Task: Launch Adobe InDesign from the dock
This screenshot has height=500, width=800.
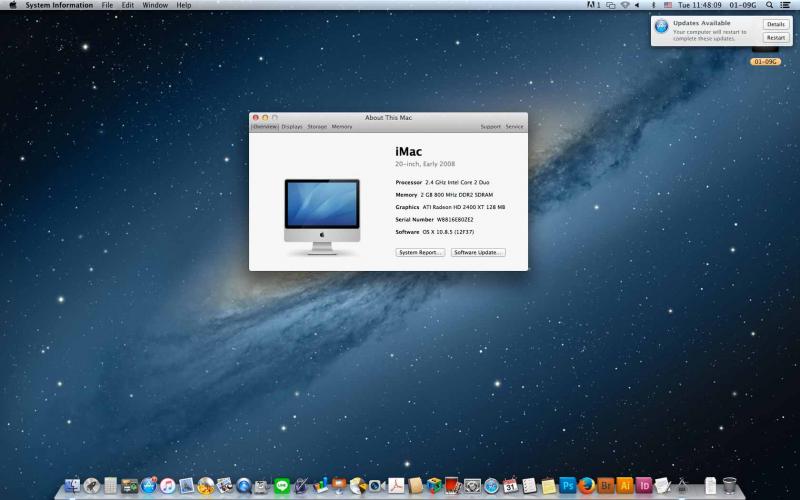Action: click(x=643, y=486)
